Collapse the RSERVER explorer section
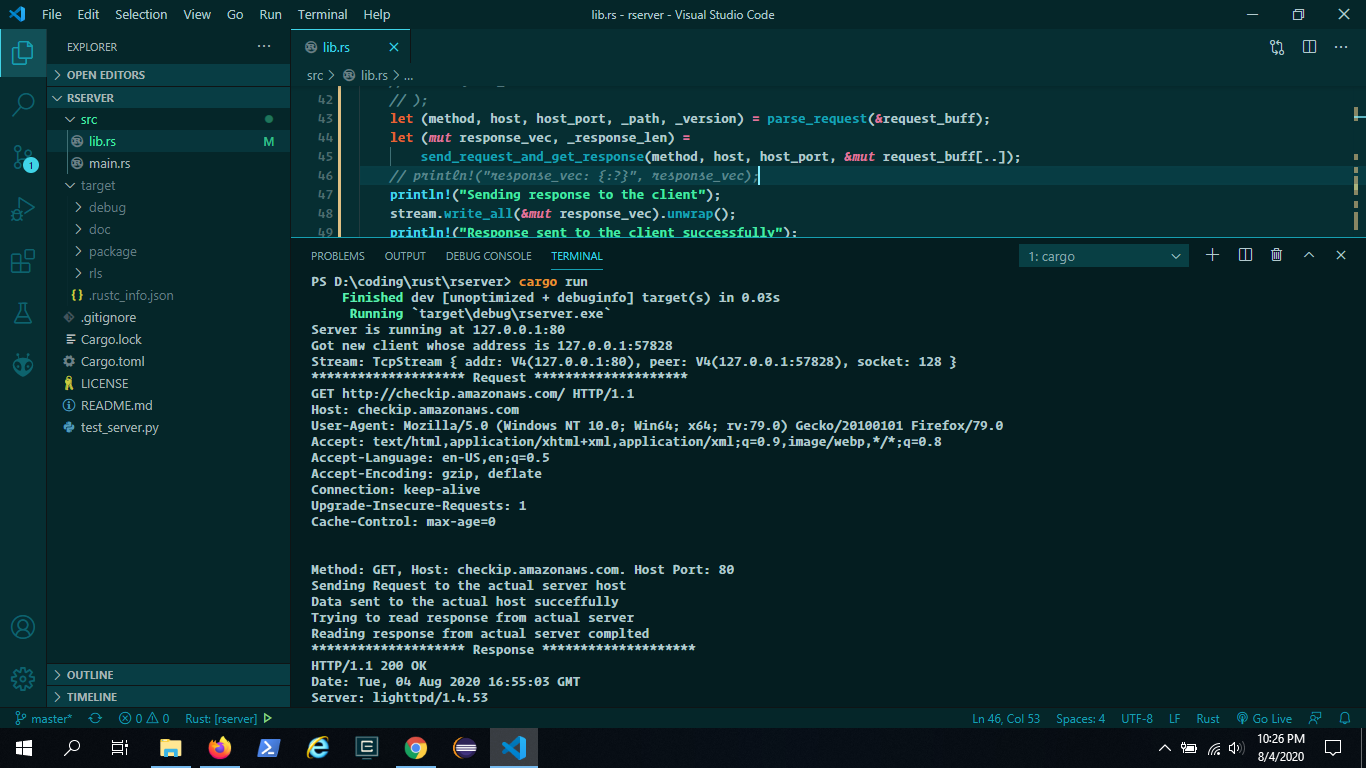Image resolution: width=1366 pixels, height=768 pixels. click(x=90, y=98)
